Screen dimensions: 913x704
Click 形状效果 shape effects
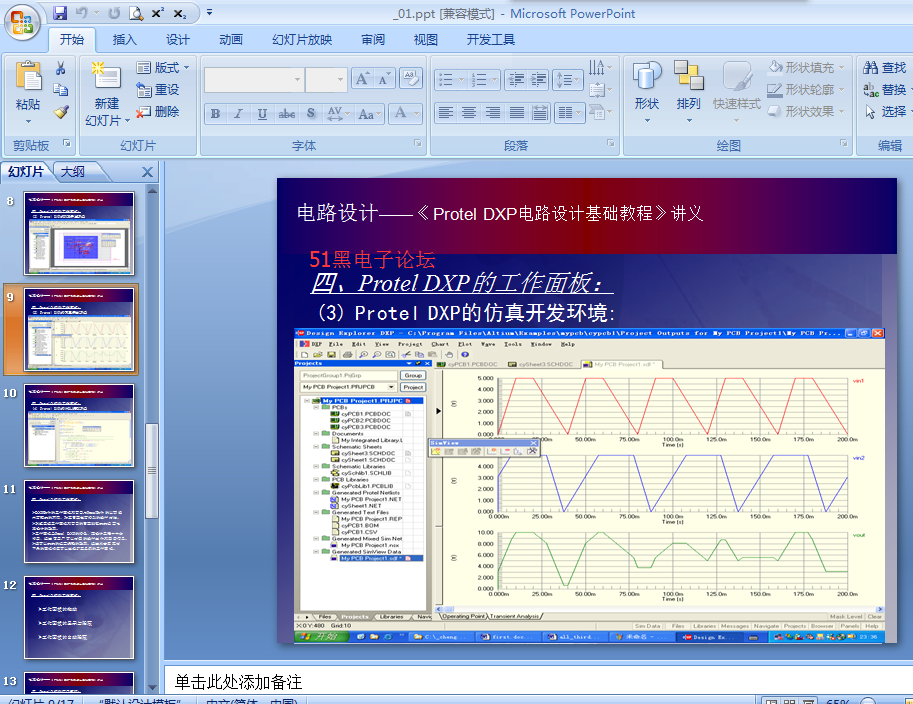(x=805, y=111)
